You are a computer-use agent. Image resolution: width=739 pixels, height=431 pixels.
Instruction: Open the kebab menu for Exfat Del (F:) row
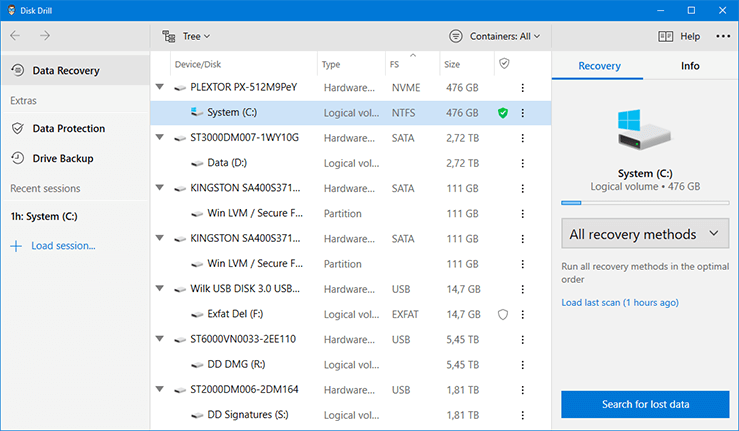[522, 315]
